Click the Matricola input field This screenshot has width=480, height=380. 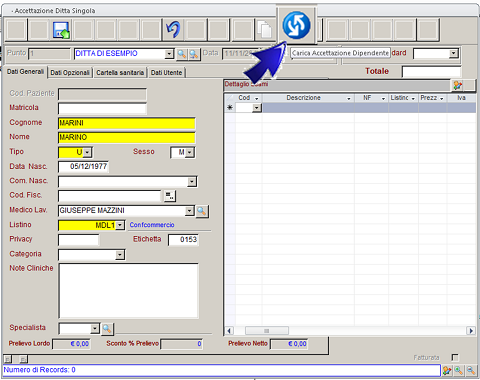(x=102, y=109)
